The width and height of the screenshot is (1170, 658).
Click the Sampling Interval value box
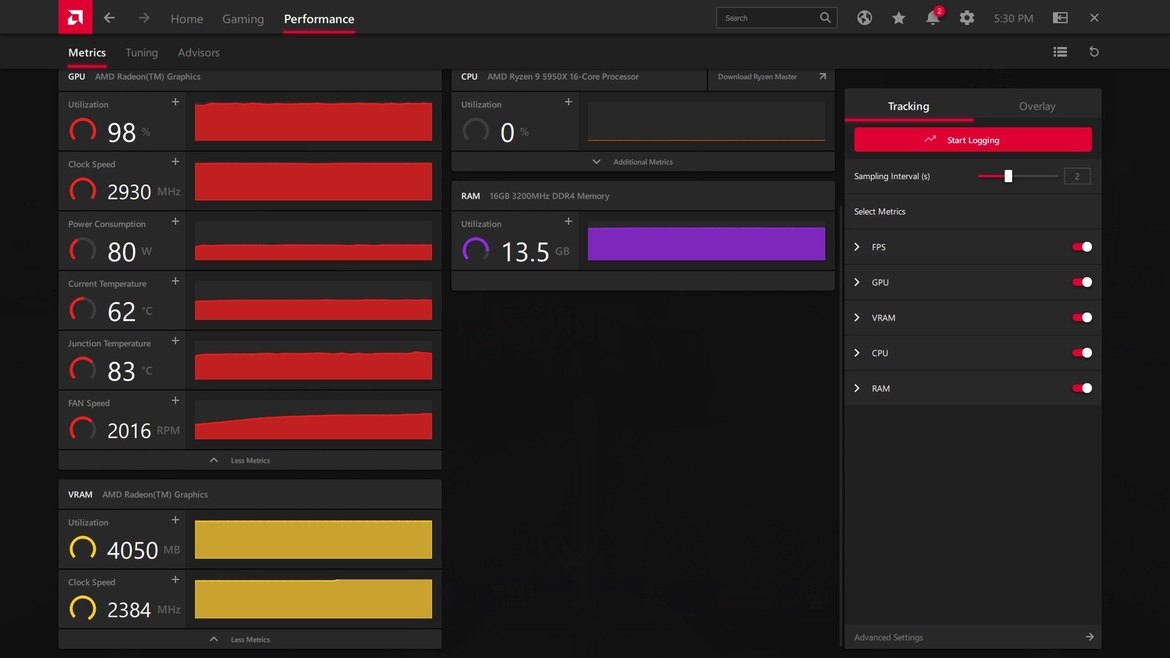pyautogui.click(x=1077, y=176)
